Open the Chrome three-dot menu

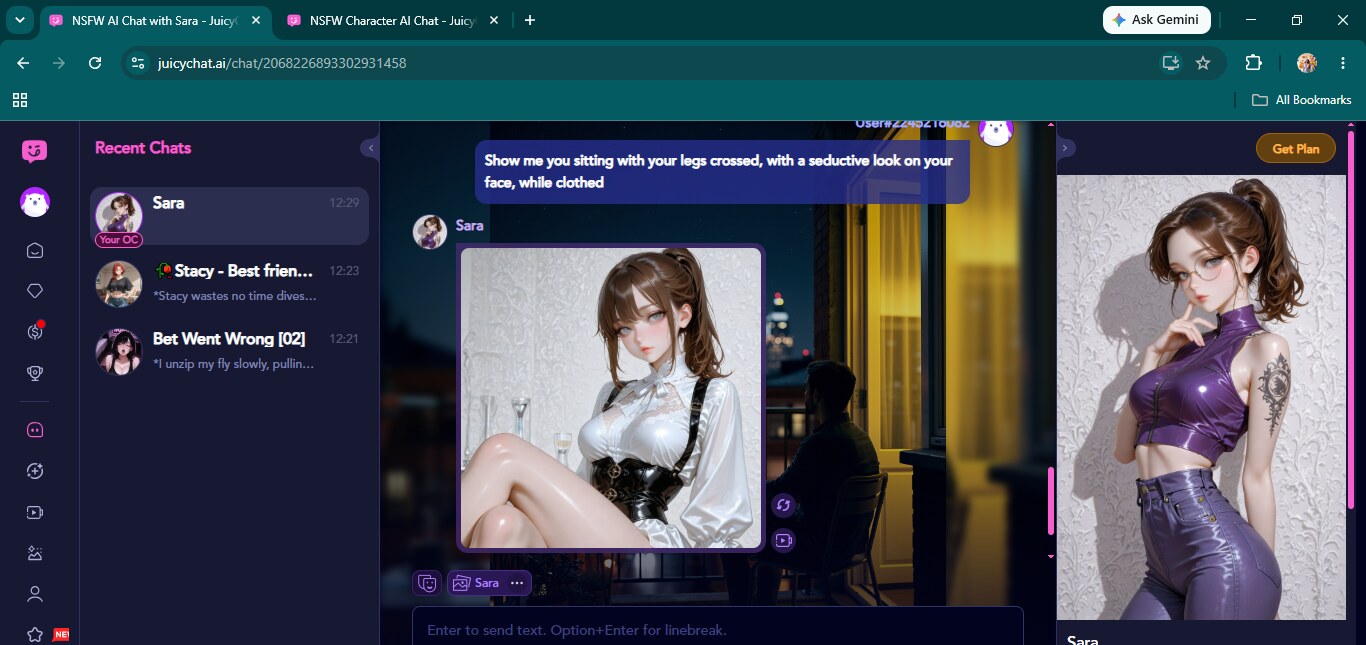pyautogui.click(x=1343, y=63)
